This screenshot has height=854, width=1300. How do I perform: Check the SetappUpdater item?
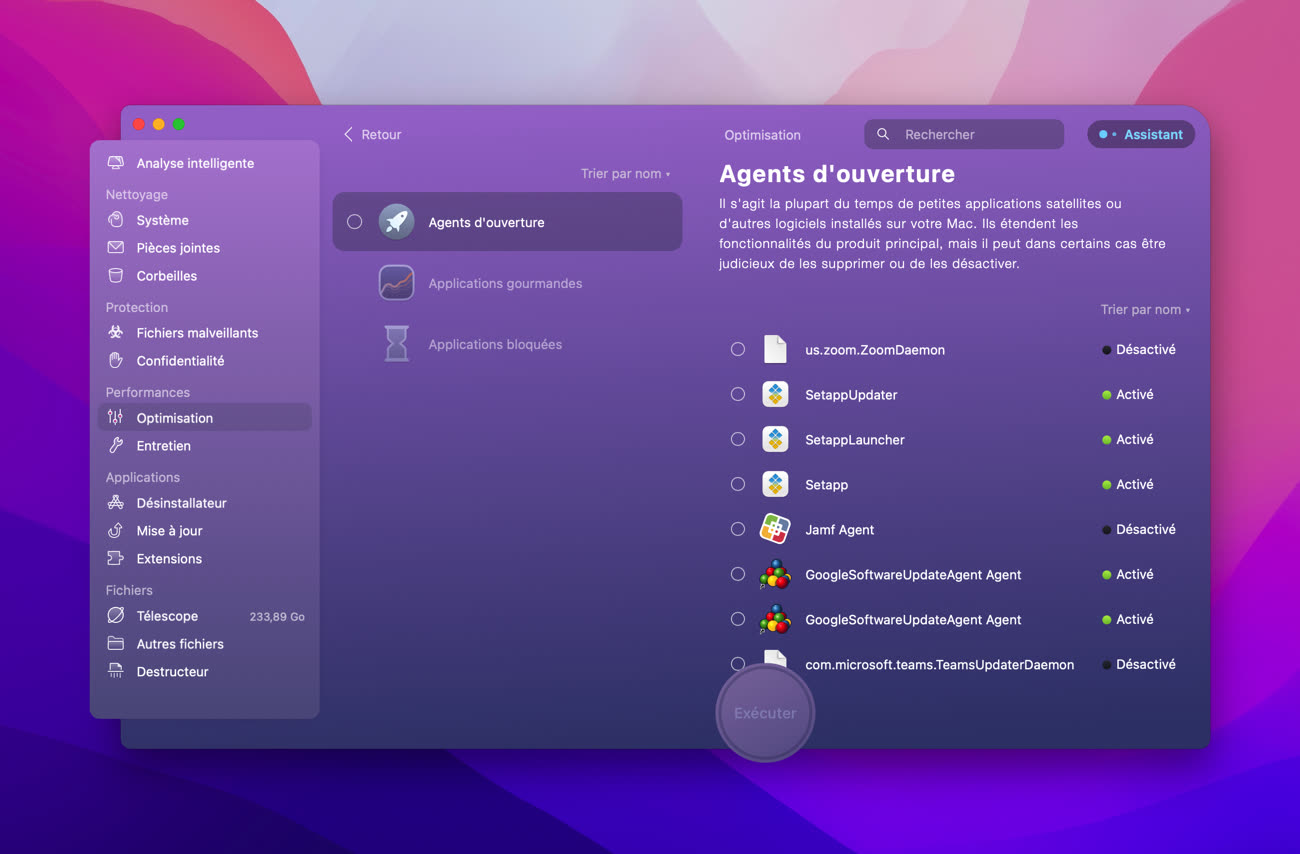click(x=738, y=394)
